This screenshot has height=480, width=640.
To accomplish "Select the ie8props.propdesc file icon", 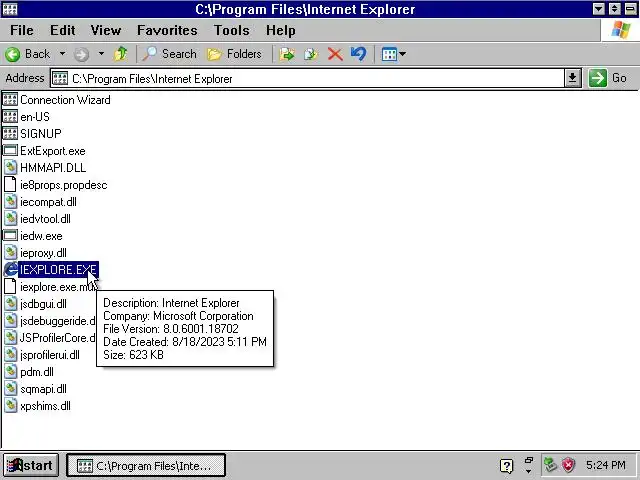I will pos(10,184).
